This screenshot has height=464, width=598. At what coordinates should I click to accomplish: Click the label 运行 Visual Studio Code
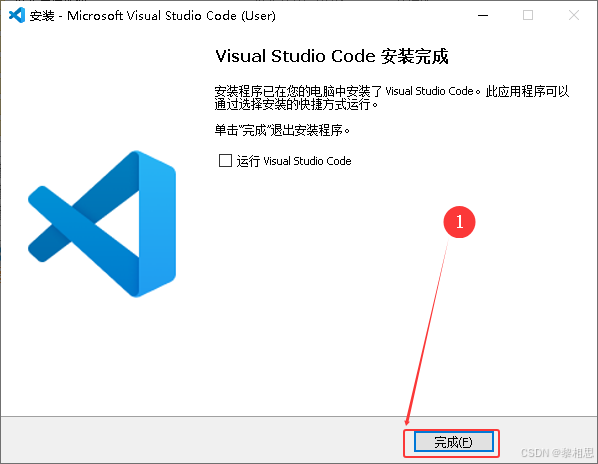coord(294,161)
